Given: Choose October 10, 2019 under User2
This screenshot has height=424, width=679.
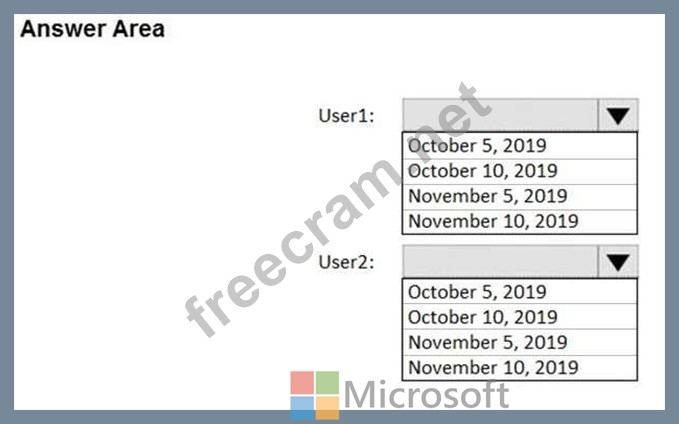Looking at the screenshot, I should pyautogui.click(x=520, y=317).
